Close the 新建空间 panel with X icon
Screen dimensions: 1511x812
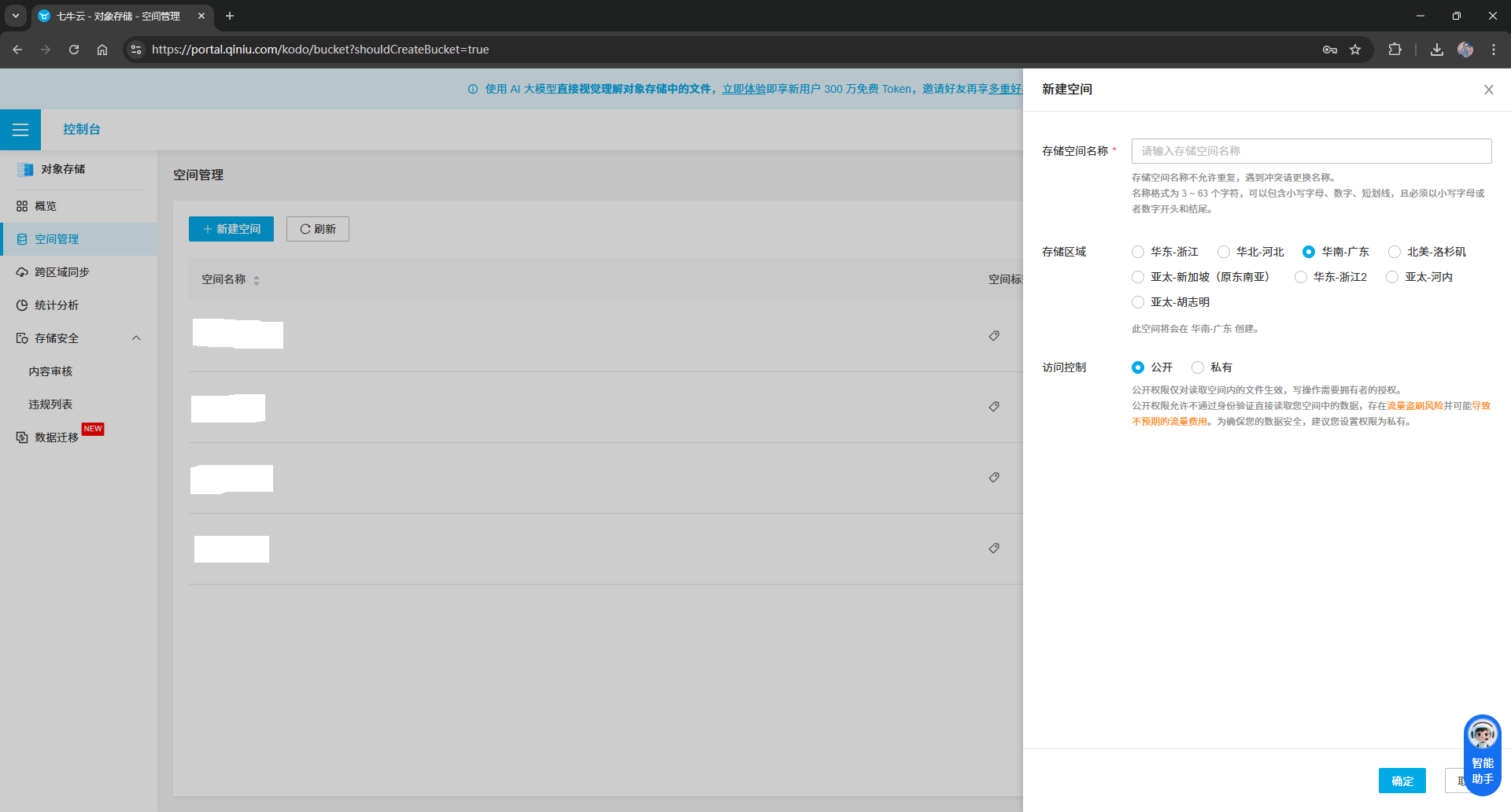[x=1488, y=90]
